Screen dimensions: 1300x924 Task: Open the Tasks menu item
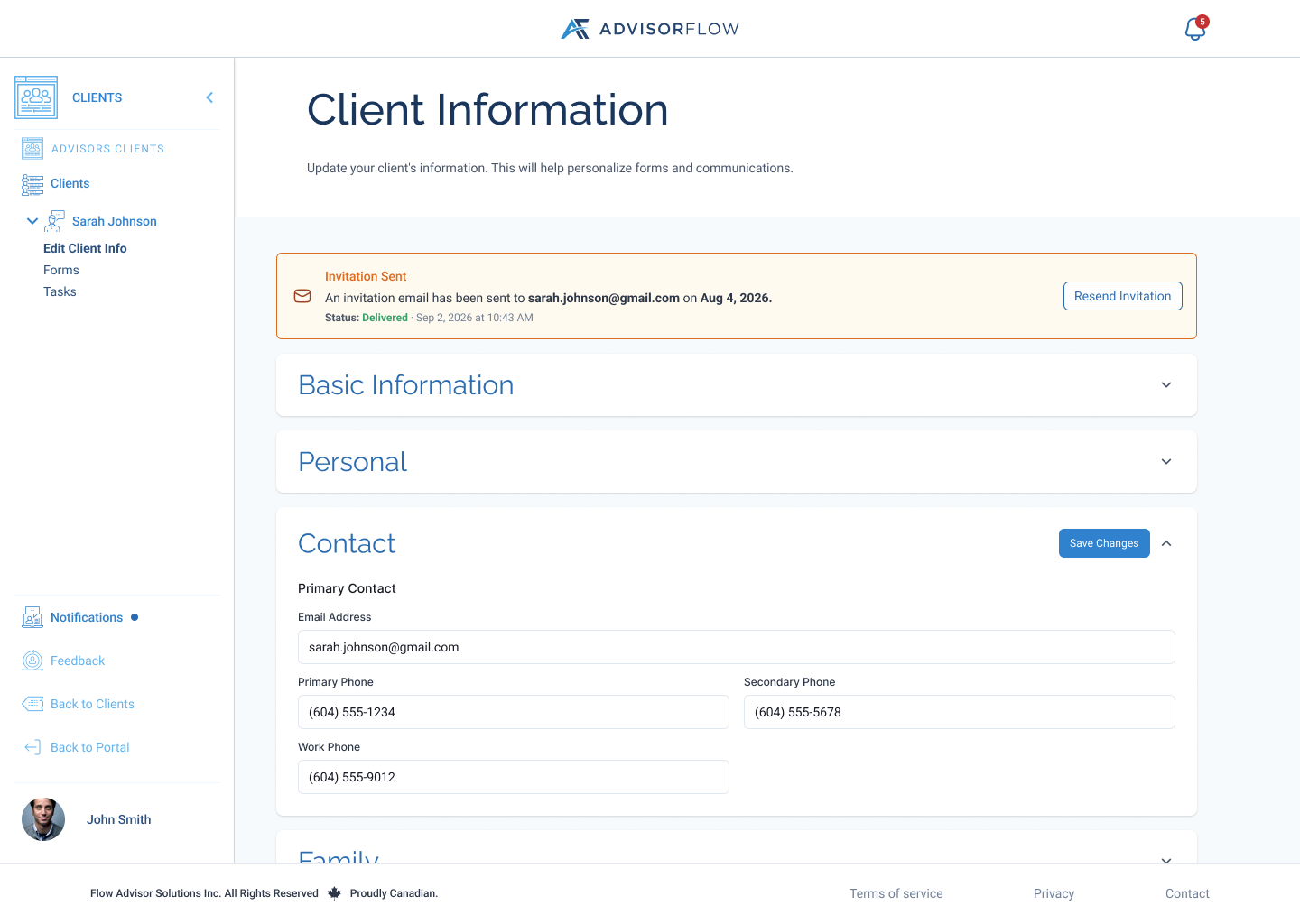tap(60, 291)
